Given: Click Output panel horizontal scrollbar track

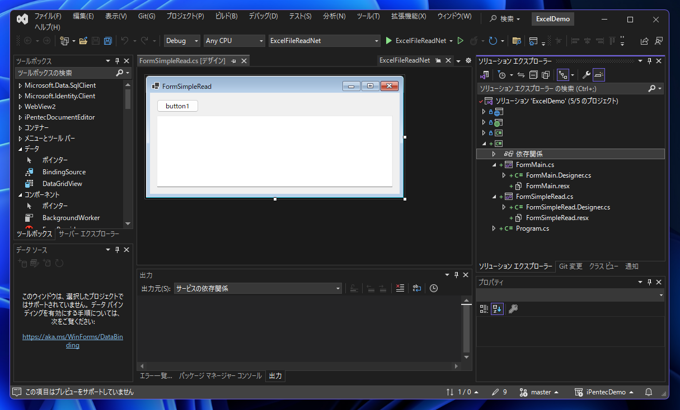Looking at the screenshot, I should tap(299, 366).
